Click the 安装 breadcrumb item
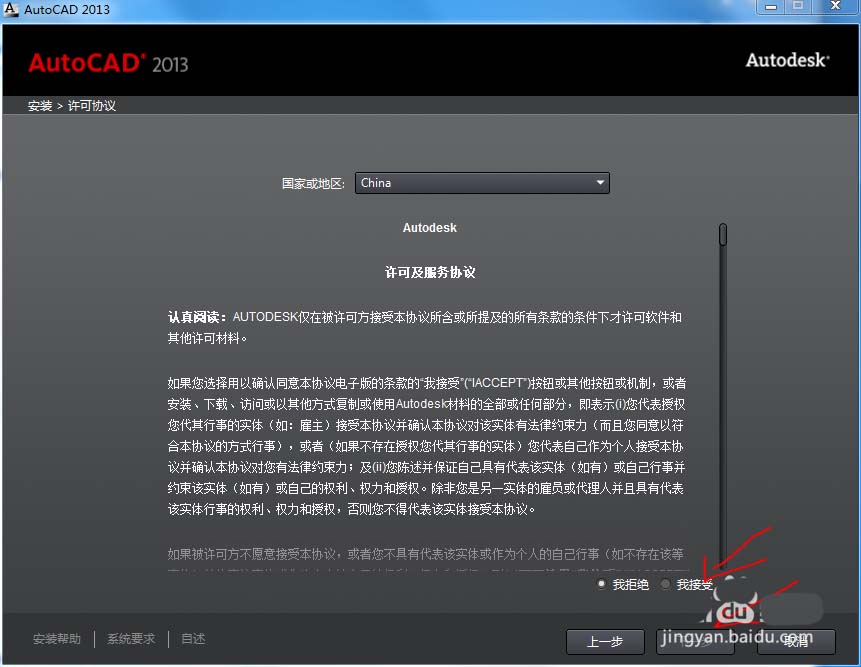The width and height of the screenshot is (861, 667). pyautogui.click(x=40, y=105)
